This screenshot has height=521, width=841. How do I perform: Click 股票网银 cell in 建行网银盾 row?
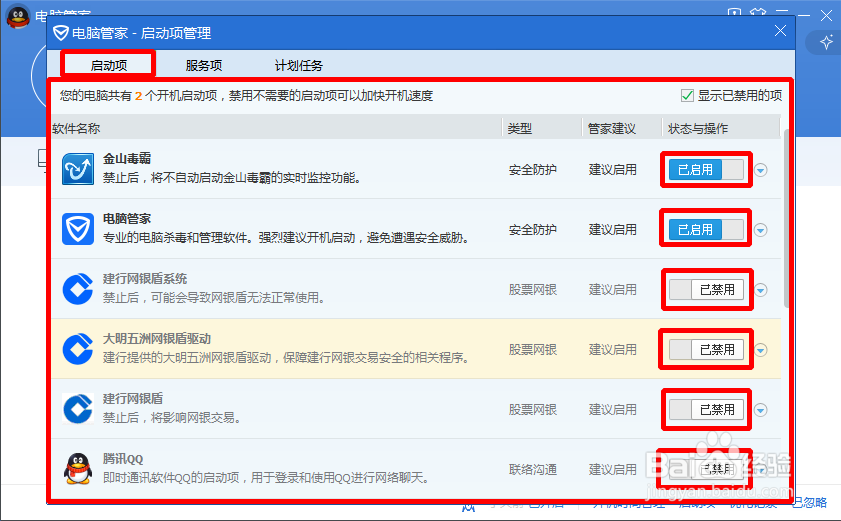tap(533, 410)
